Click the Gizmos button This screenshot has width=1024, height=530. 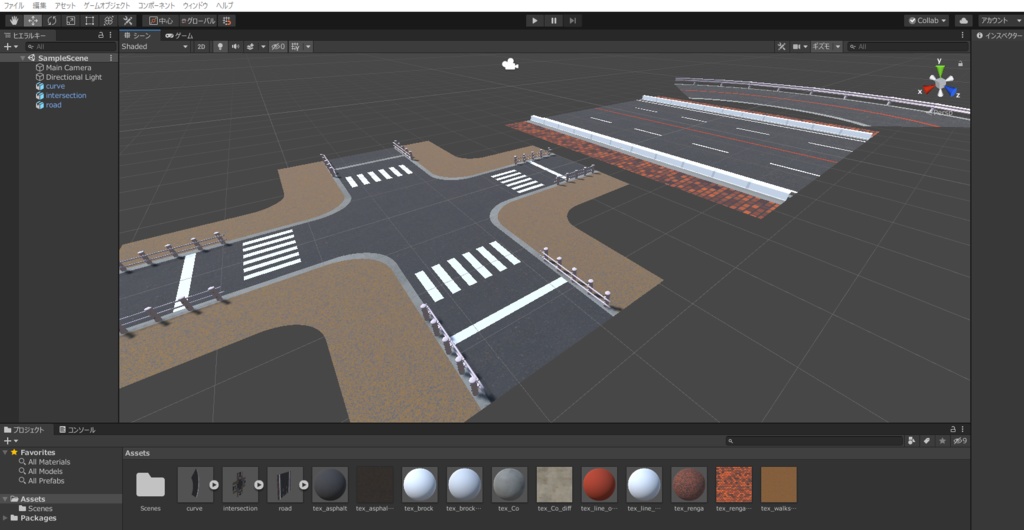(x=822, y=47)
